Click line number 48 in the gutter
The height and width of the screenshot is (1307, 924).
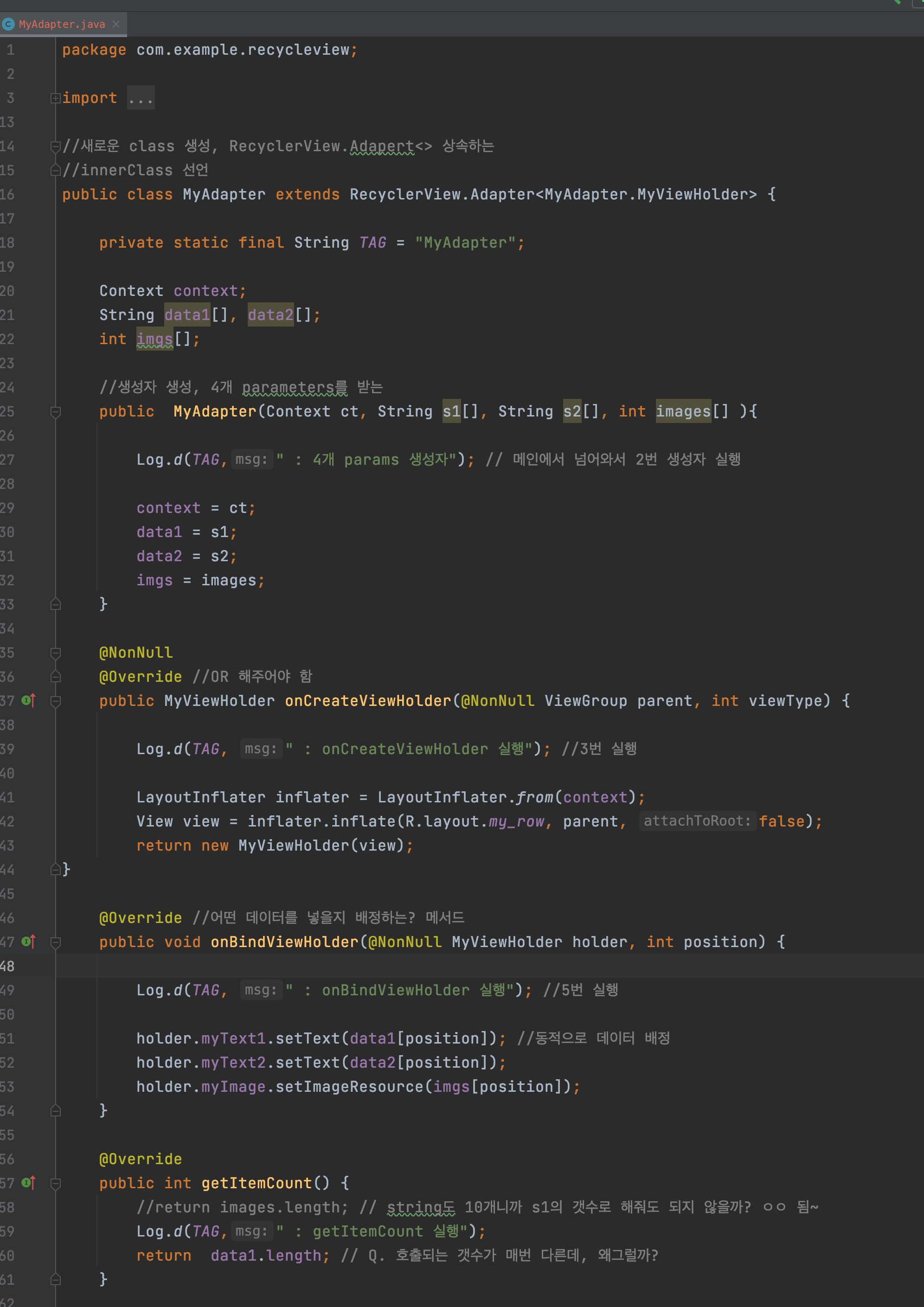pos(8,966)
